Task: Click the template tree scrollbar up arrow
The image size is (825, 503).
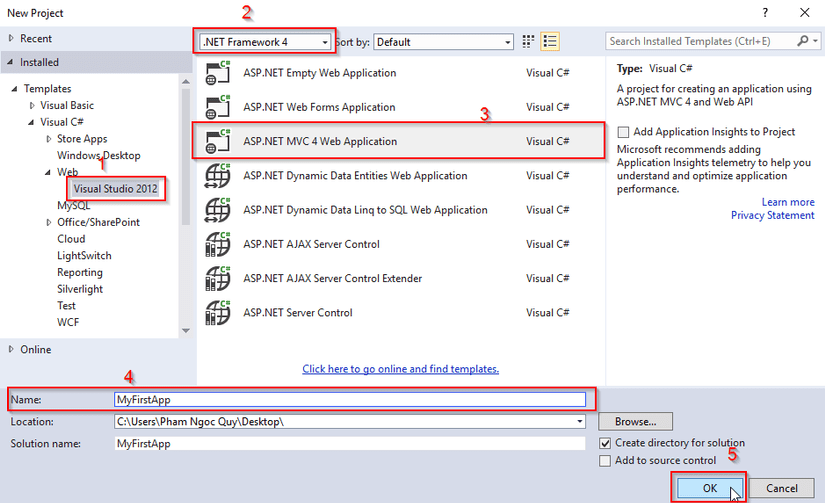Action: click(186, 81)
